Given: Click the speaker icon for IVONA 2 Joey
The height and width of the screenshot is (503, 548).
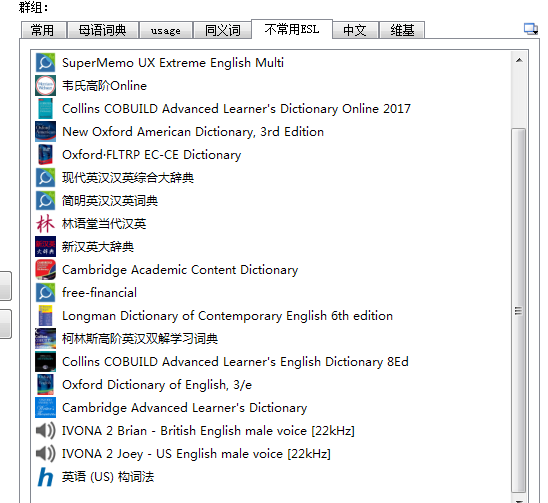Looking at the screenshot, I should point(45,454).
